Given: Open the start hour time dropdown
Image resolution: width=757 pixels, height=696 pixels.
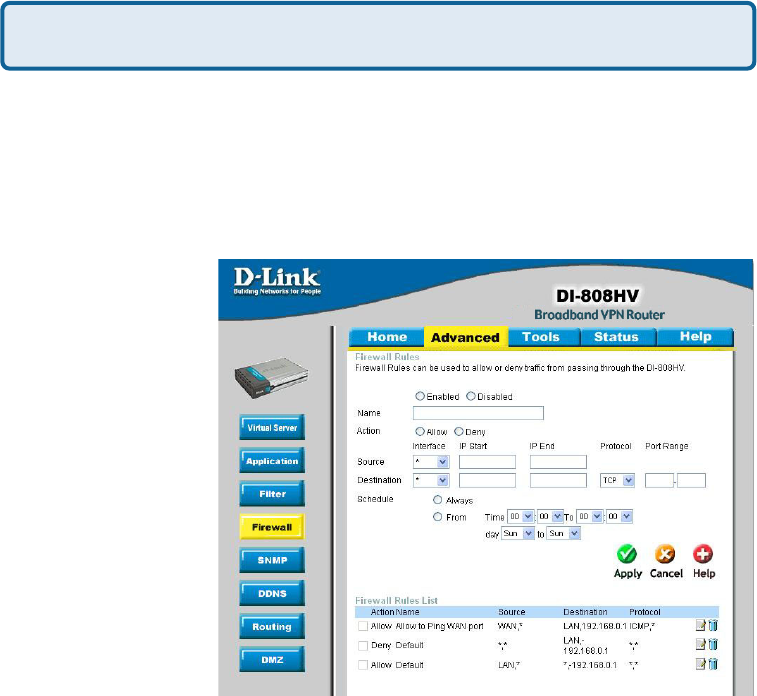Looking at the screenshot, I should pyautogui.click(x=520, y=516).
